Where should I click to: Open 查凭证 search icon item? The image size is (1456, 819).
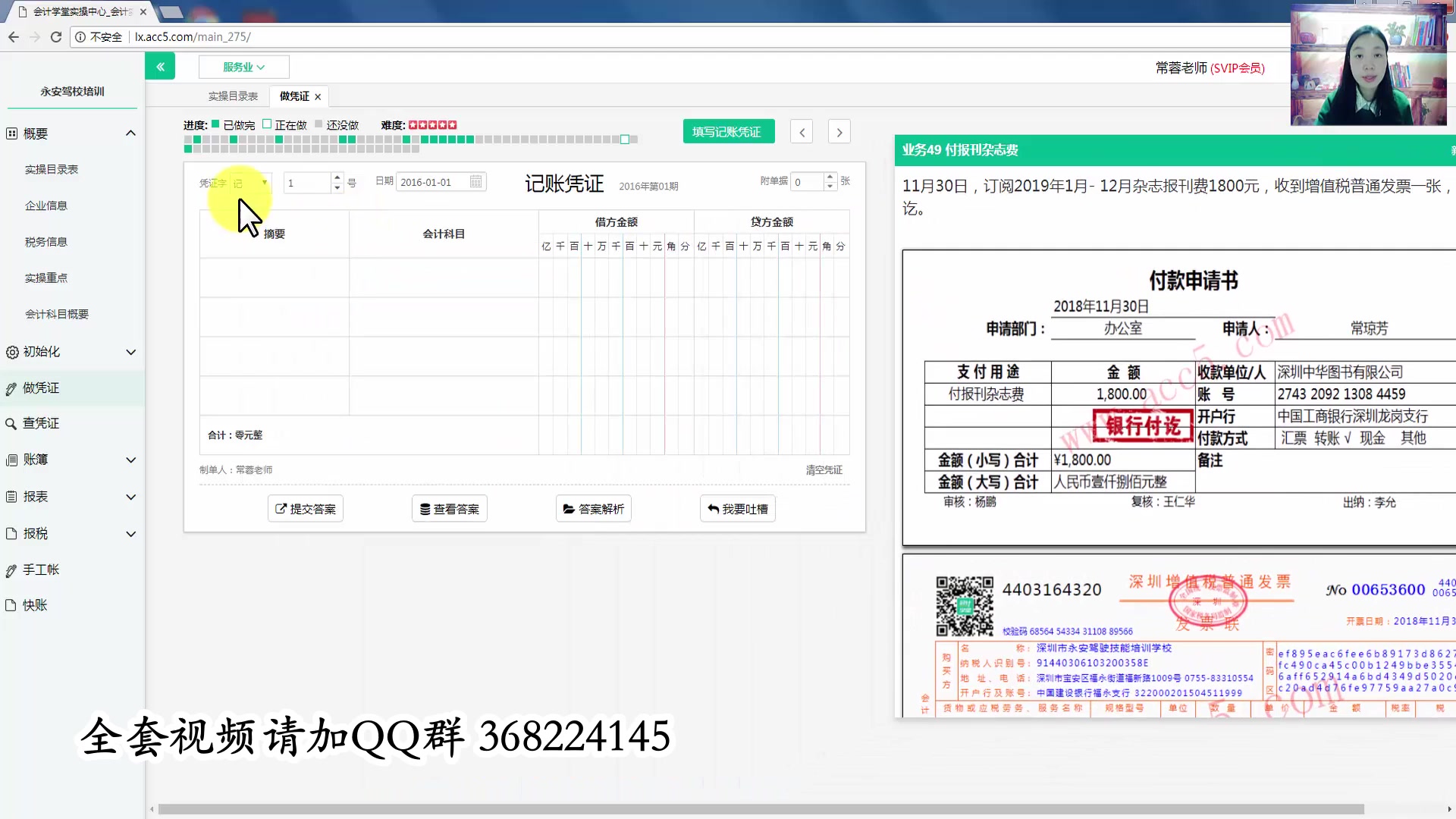point(40,423)
